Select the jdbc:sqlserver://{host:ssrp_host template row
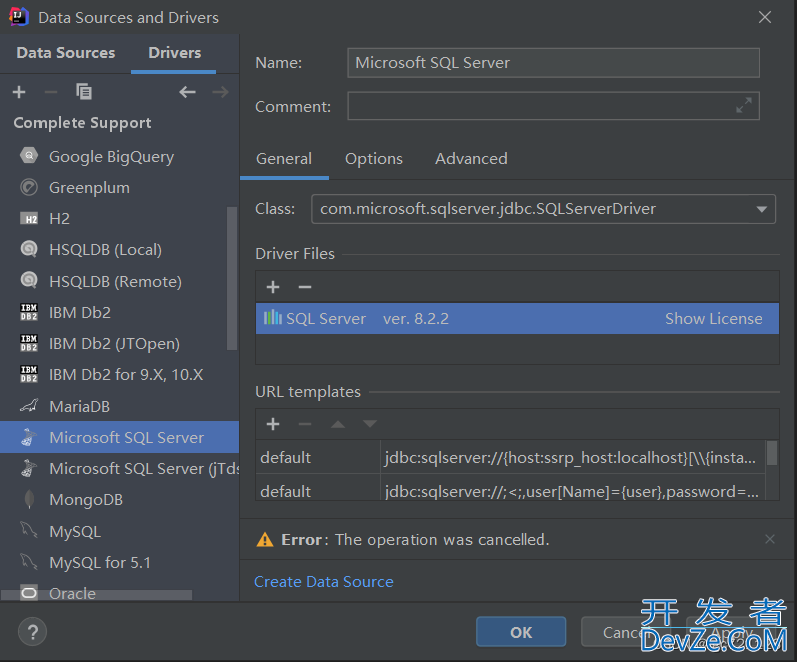 pyautogui.click(x=511, y=458)
